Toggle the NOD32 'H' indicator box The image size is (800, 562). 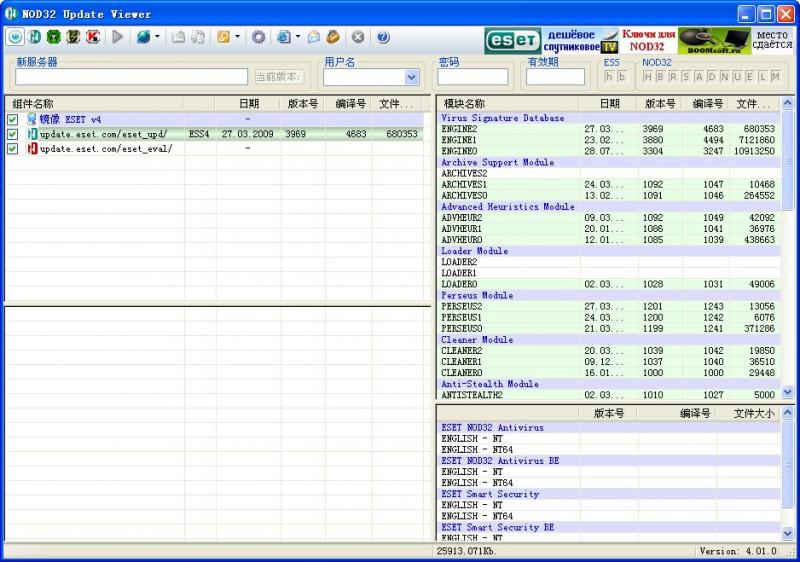coord(647,77)
